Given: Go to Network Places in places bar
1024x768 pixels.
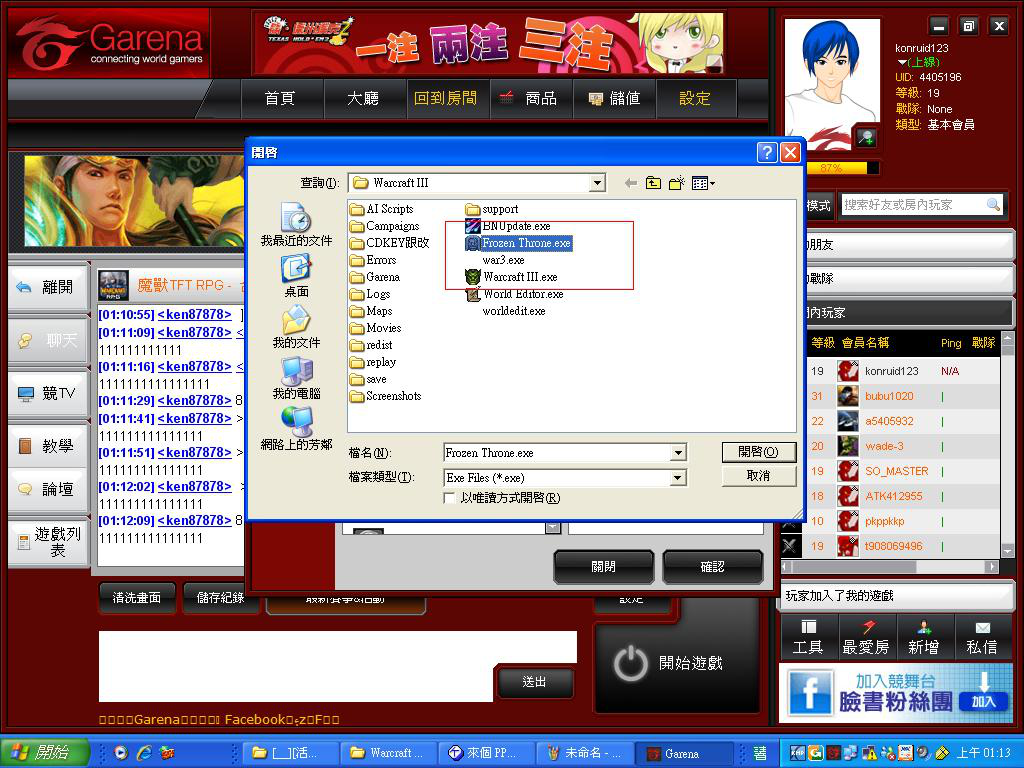Looking at the screenshot, I should click(296, 428).
